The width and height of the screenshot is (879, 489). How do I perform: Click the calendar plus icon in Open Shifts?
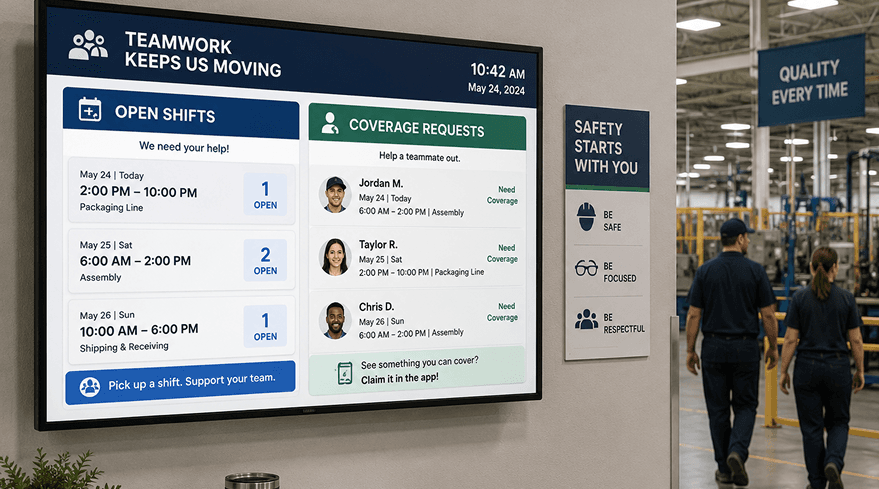tap(90, 109)
